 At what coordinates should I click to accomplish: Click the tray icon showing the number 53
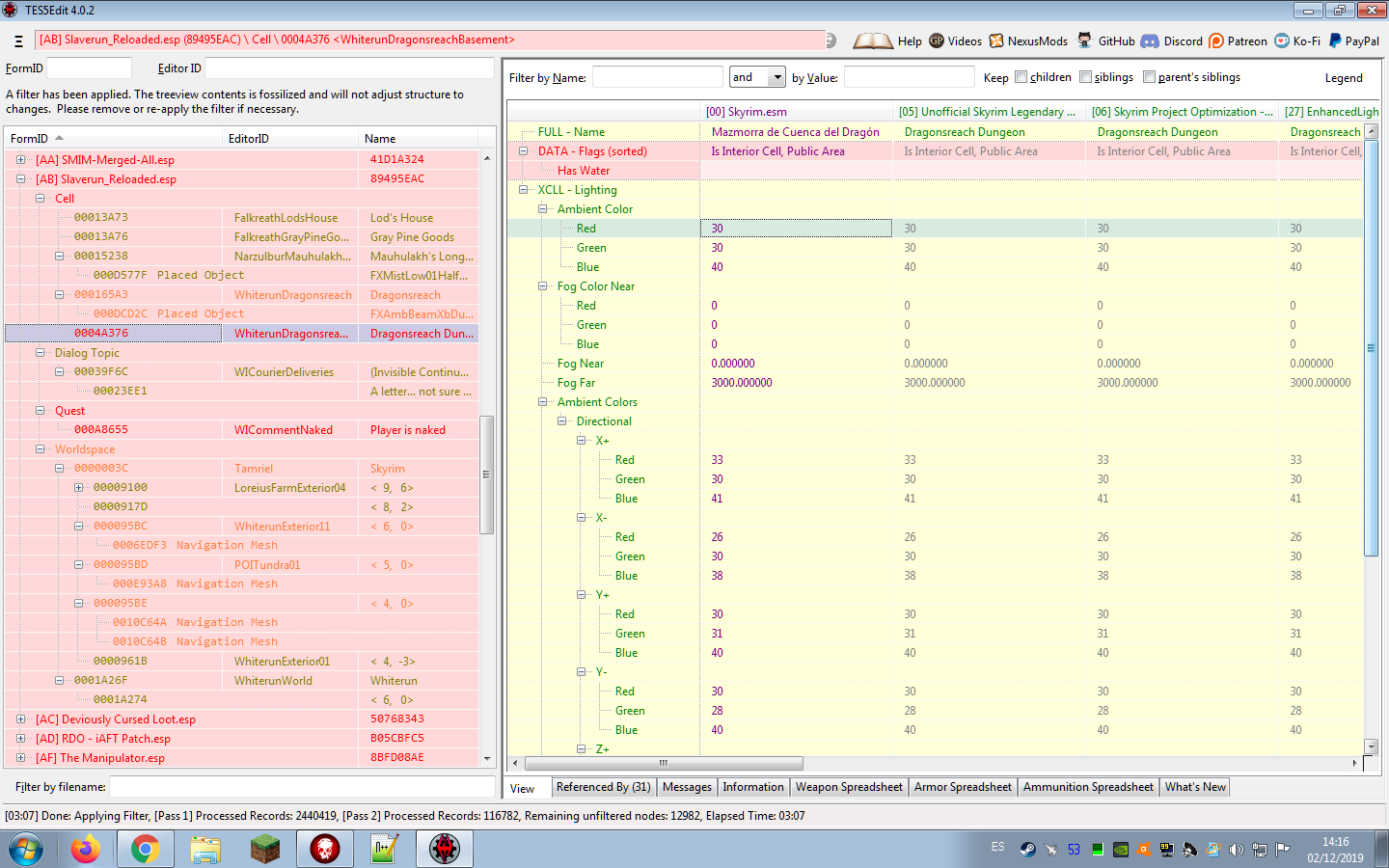click(1074, 850)
